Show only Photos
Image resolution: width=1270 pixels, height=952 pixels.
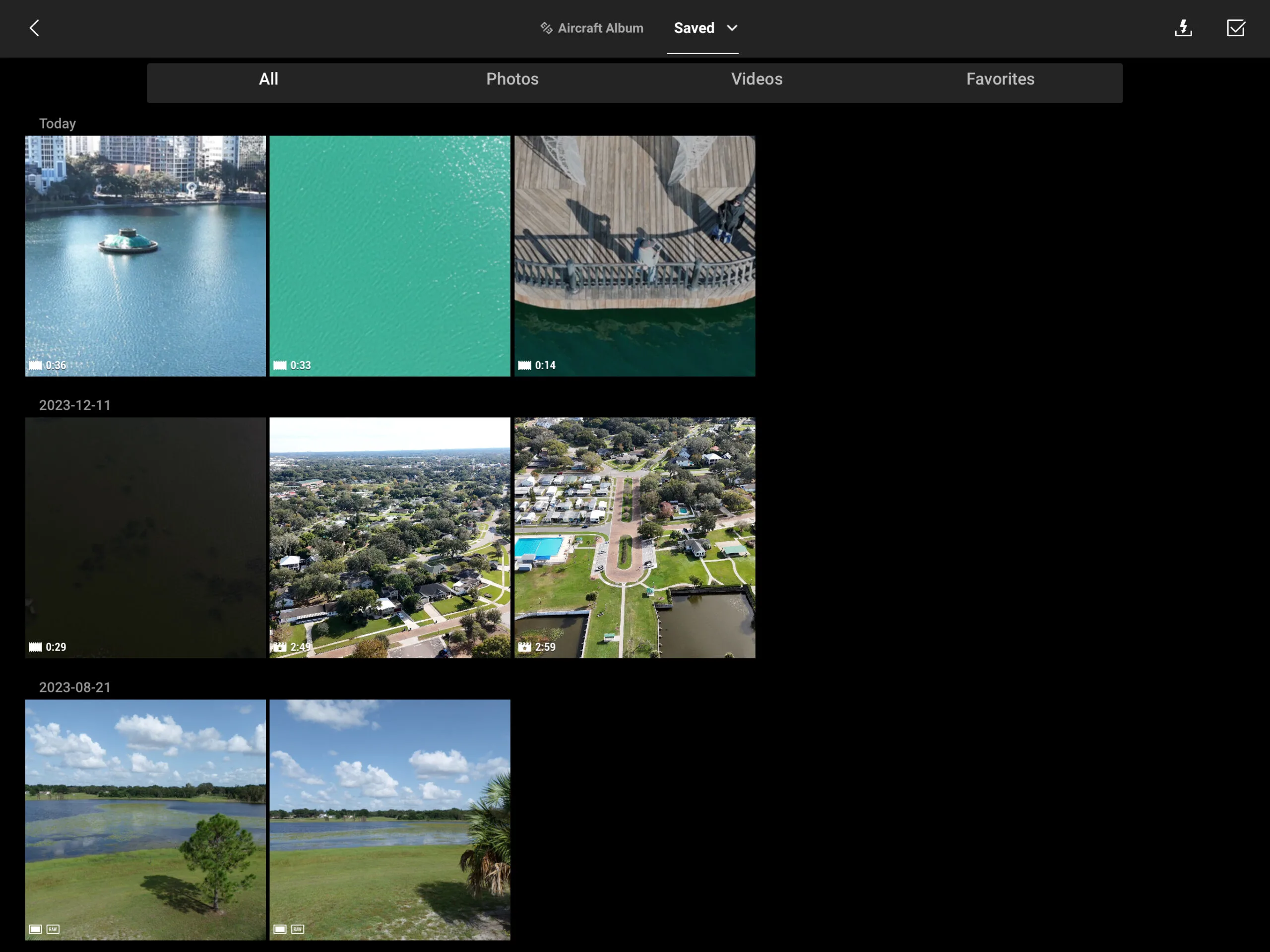point(512,79)
